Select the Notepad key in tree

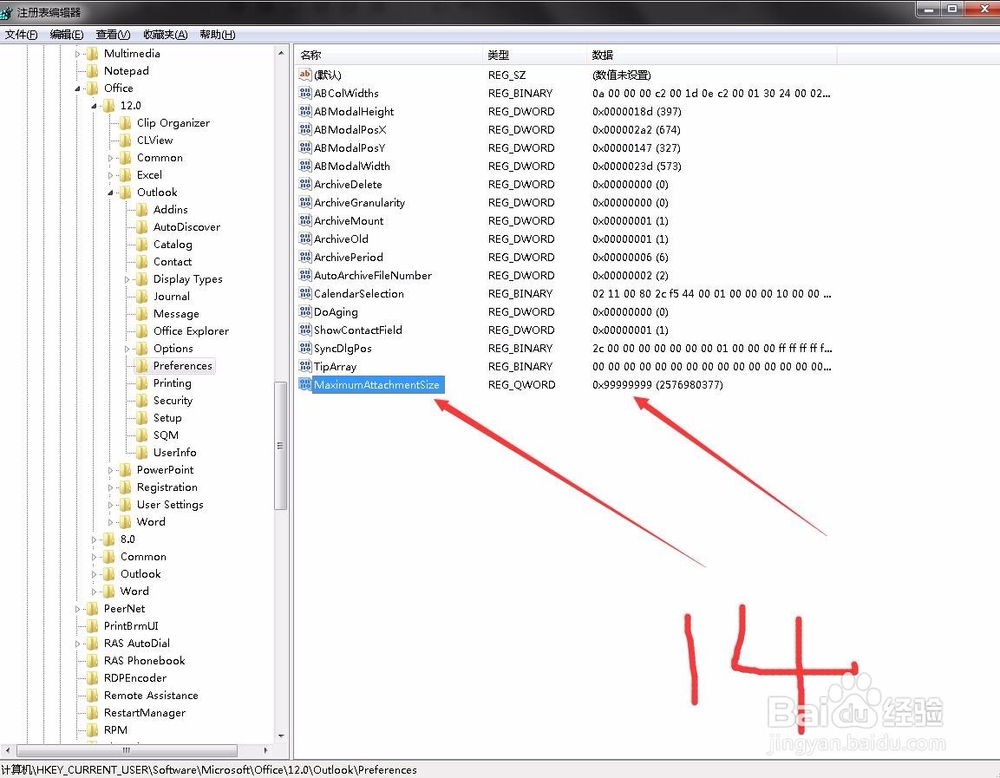(126, 71)
